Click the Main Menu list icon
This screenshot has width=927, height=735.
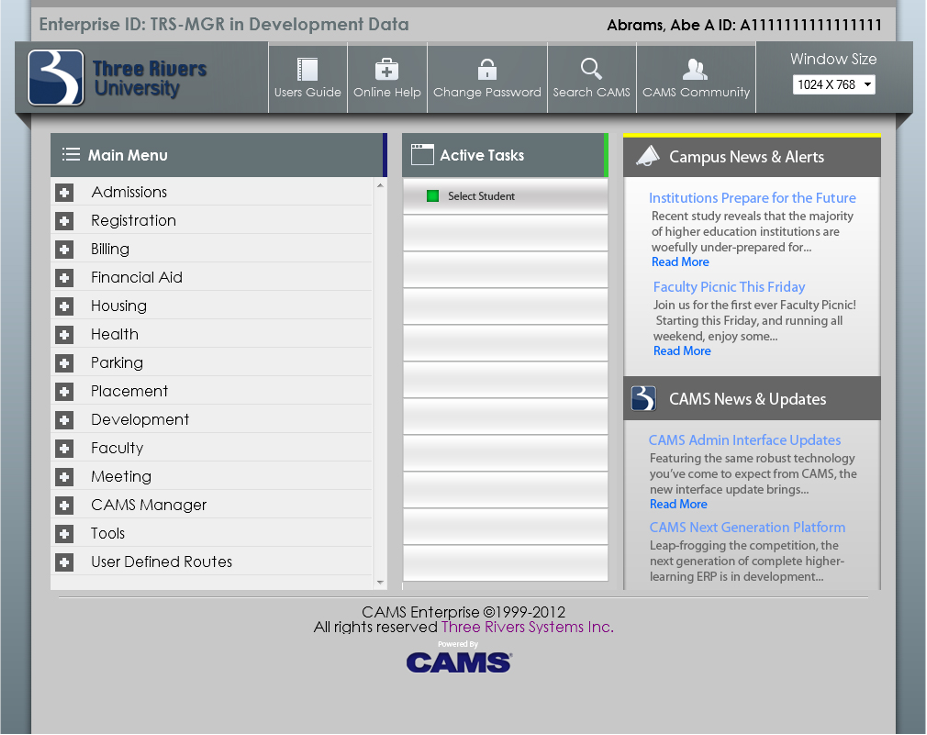point(71,155)
